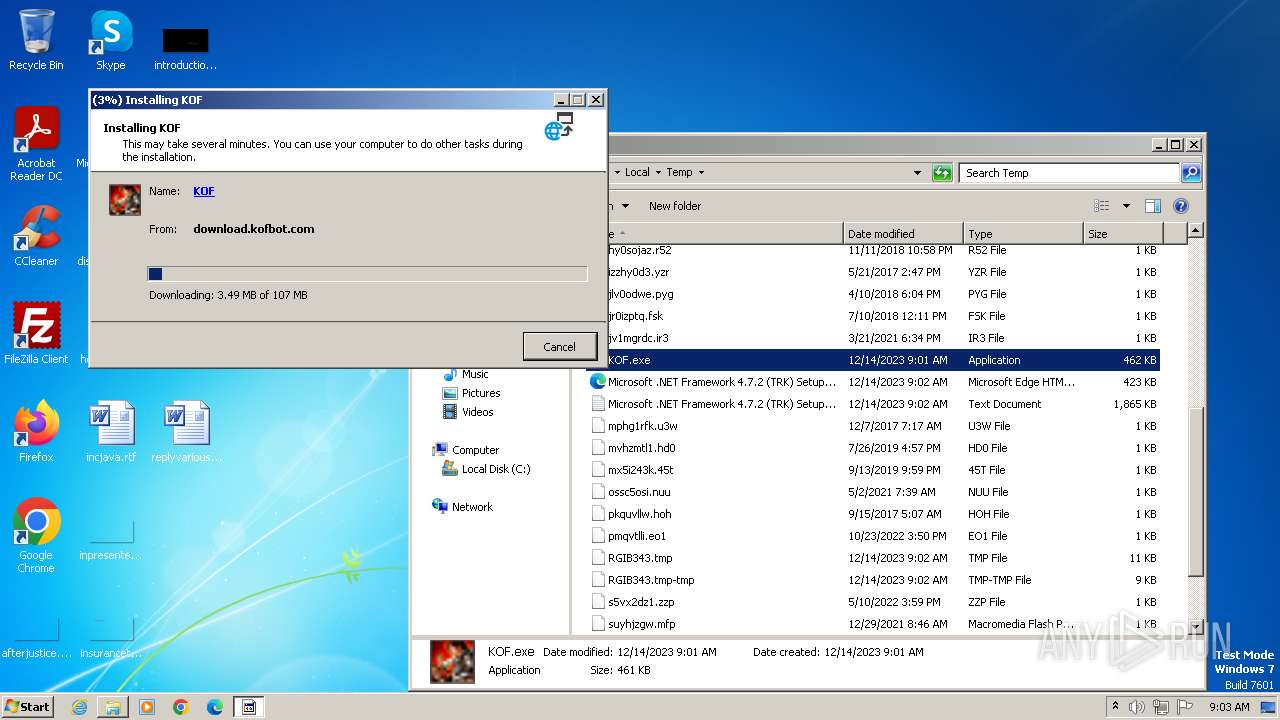Change view layout icon in Explorer

pyautogui.click(x=1101, y=206)
